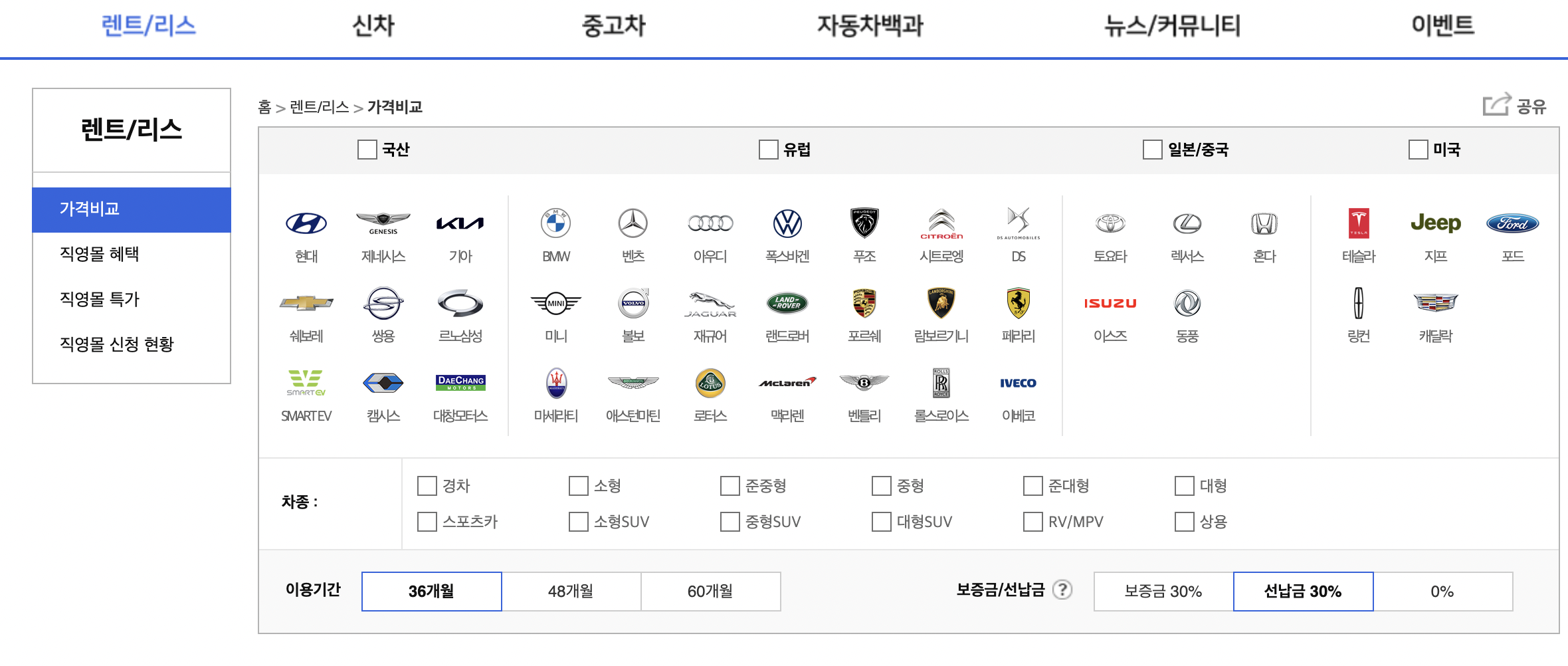Screen dimensions: 1568x666
Task: Select the Genesis brand logo
Action: click(x=383, y=223)
